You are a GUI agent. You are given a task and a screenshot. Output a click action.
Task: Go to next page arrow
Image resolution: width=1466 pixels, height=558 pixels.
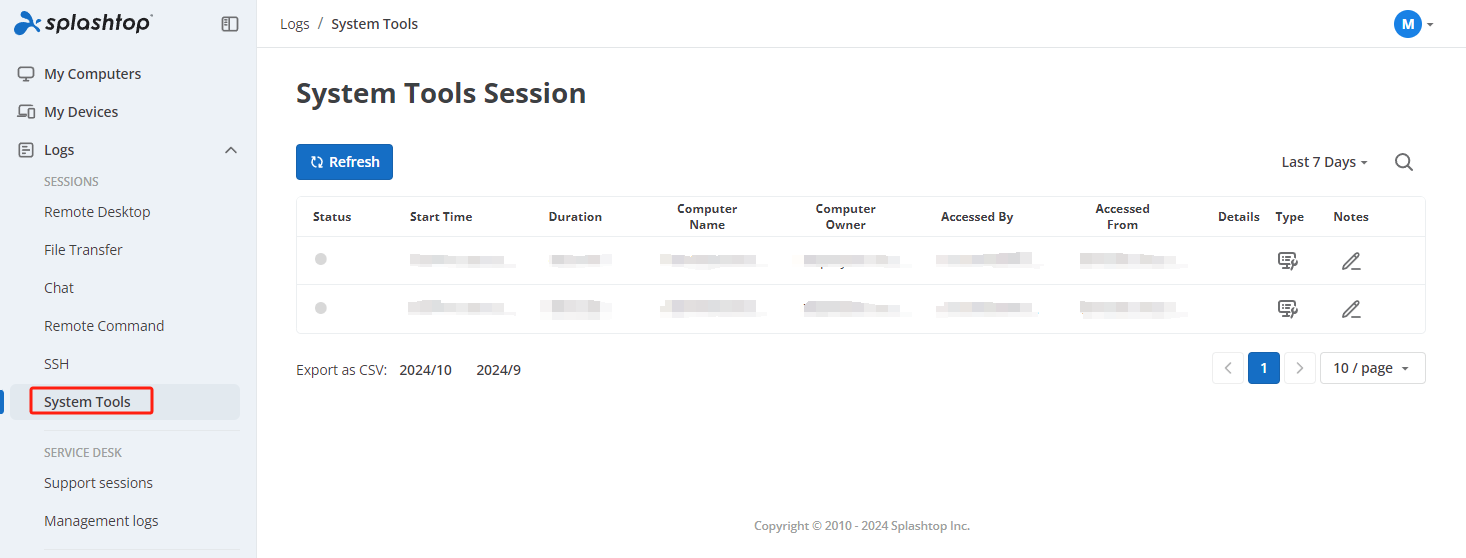[1299, 368]
